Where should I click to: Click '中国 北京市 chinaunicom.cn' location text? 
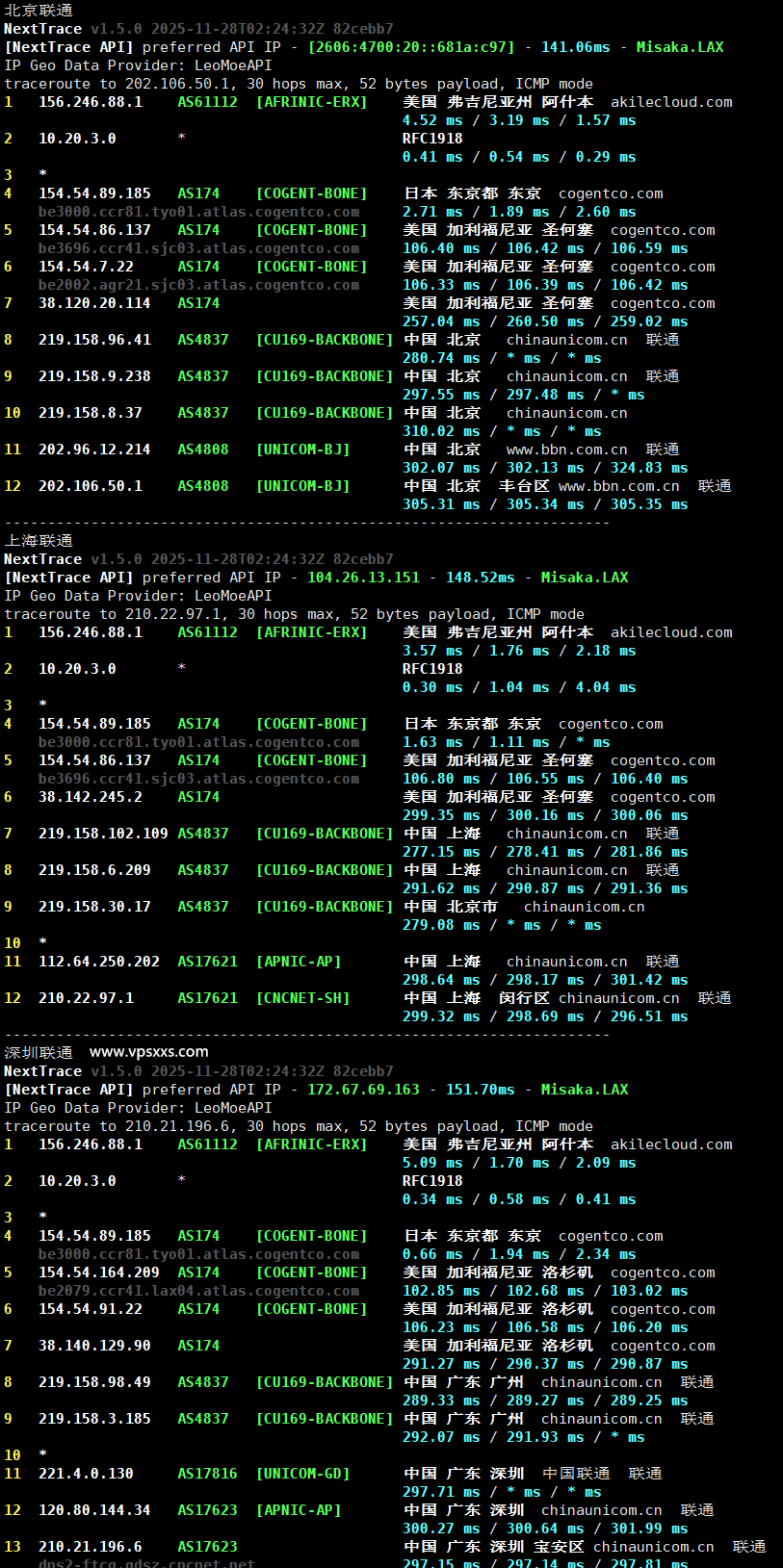point(524,907)
